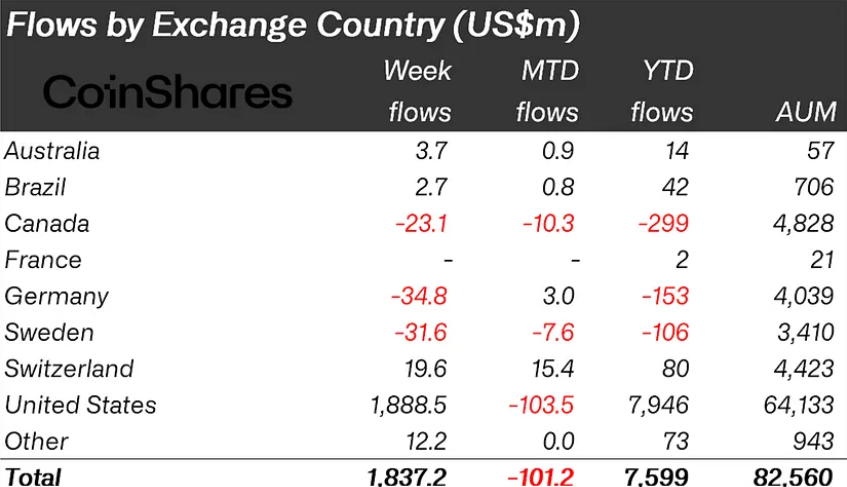Select Germany's negative week flows value -34.8
This screenshot has height=487, width=847.
[421, 296]
